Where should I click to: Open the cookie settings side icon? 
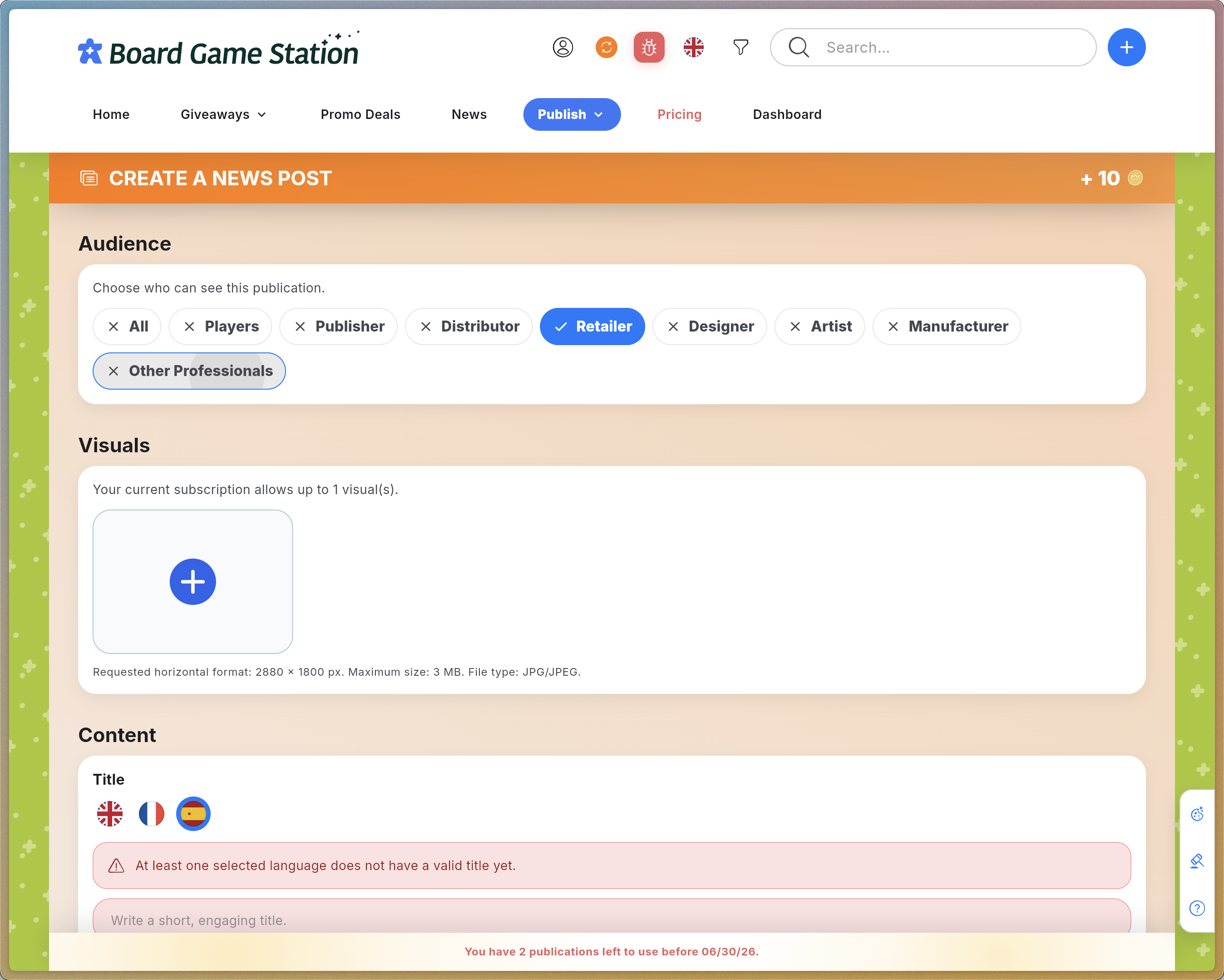1197,814
